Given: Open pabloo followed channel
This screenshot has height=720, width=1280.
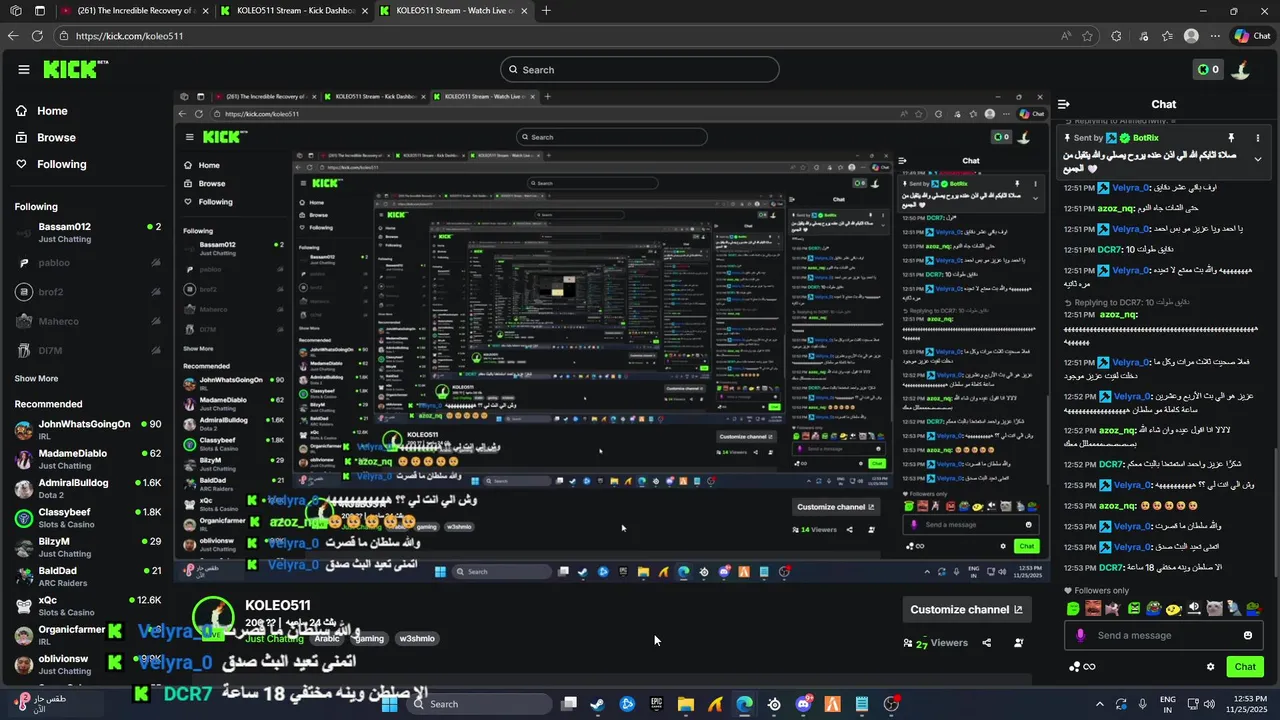Looking at the screenshot, I should click(87, 263).
